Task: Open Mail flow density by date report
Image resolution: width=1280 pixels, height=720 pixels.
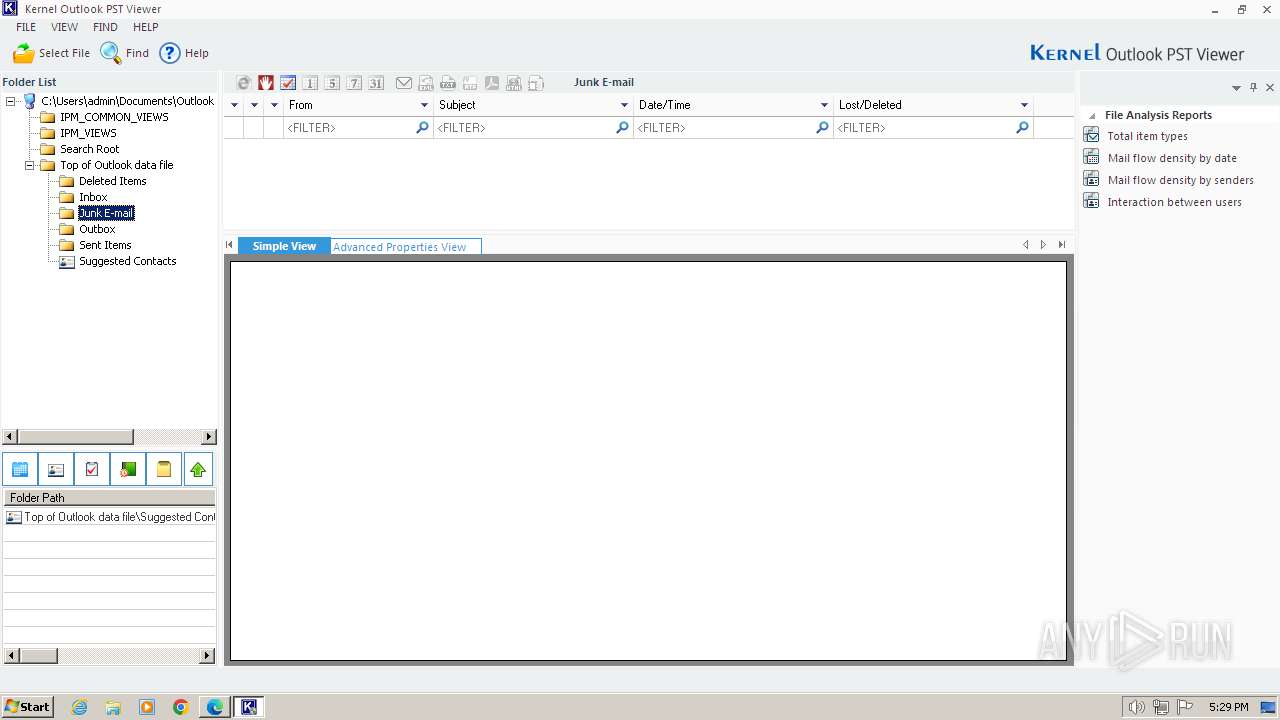Action: coord(1172,158)
